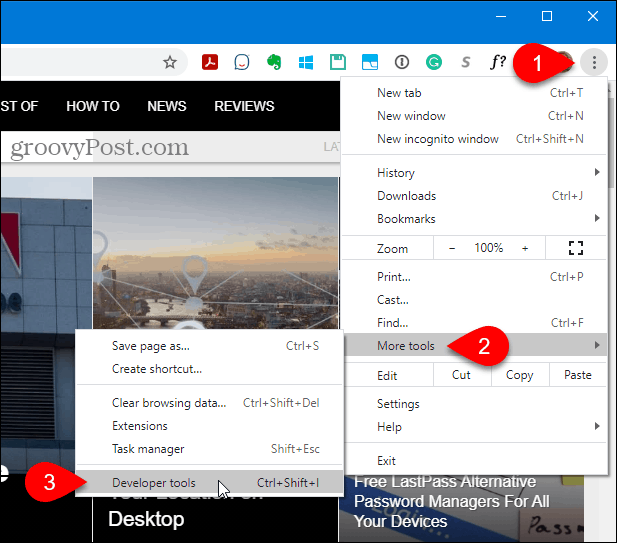
Task: Expand the Help submenu
Action: pos(475,427)
